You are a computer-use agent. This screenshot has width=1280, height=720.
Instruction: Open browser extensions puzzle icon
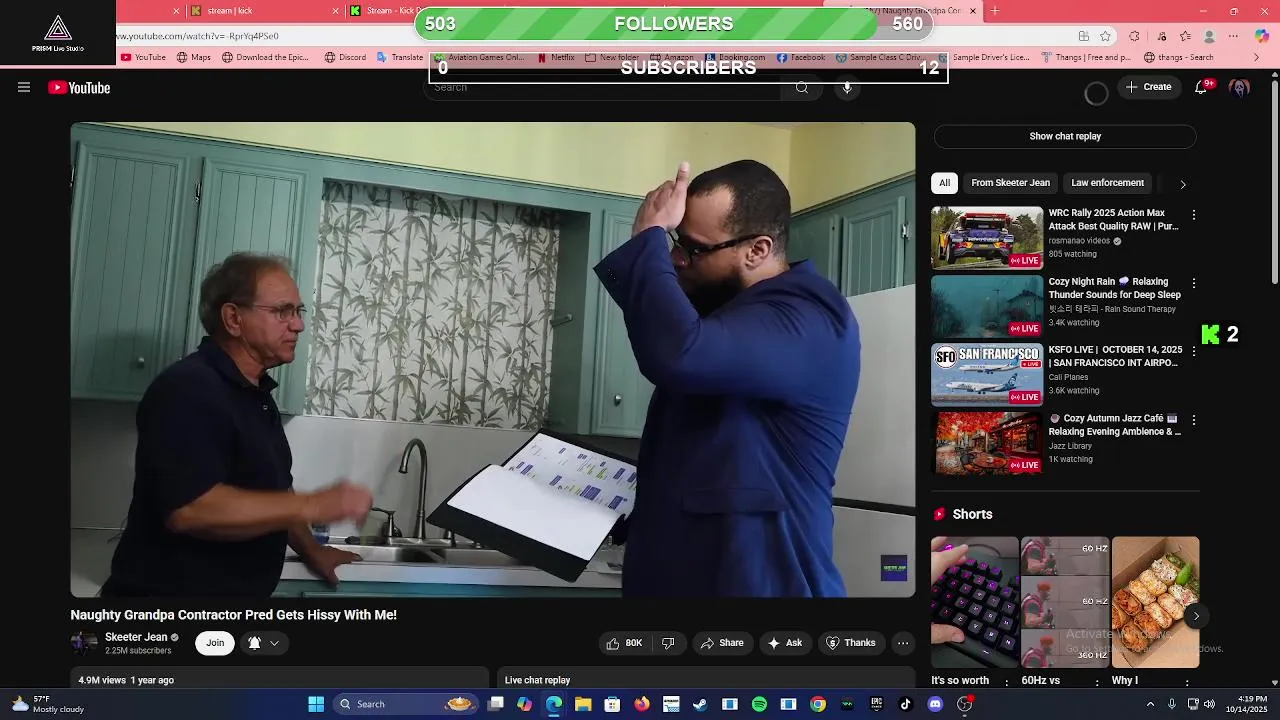click(x=1134, y=36)
